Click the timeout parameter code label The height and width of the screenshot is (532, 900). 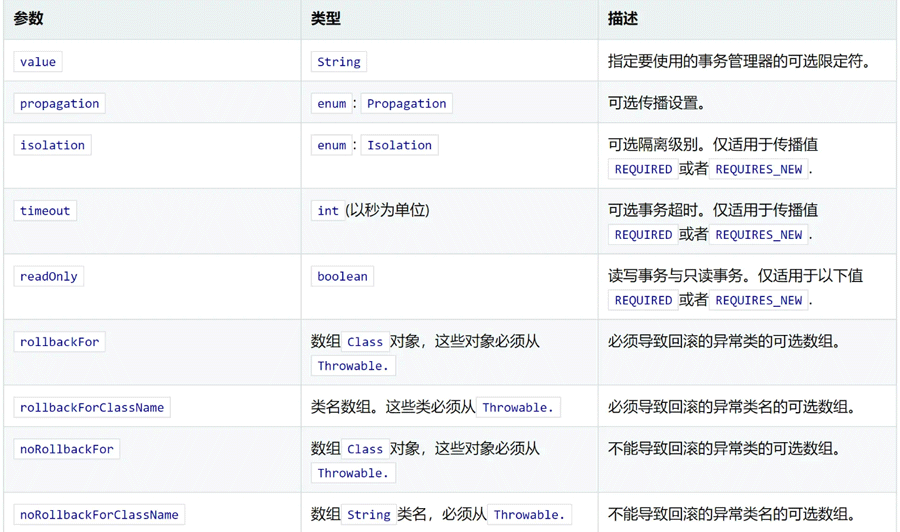coord(45,211)
